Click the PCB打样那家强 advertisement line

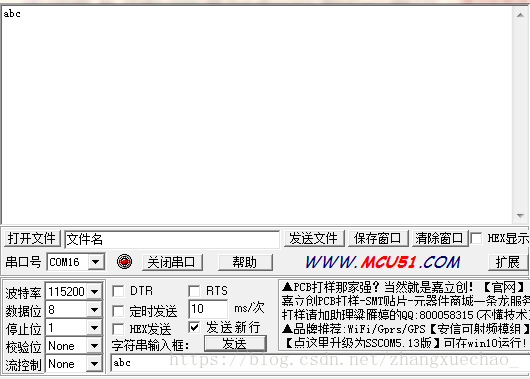(x=403, y=287)
